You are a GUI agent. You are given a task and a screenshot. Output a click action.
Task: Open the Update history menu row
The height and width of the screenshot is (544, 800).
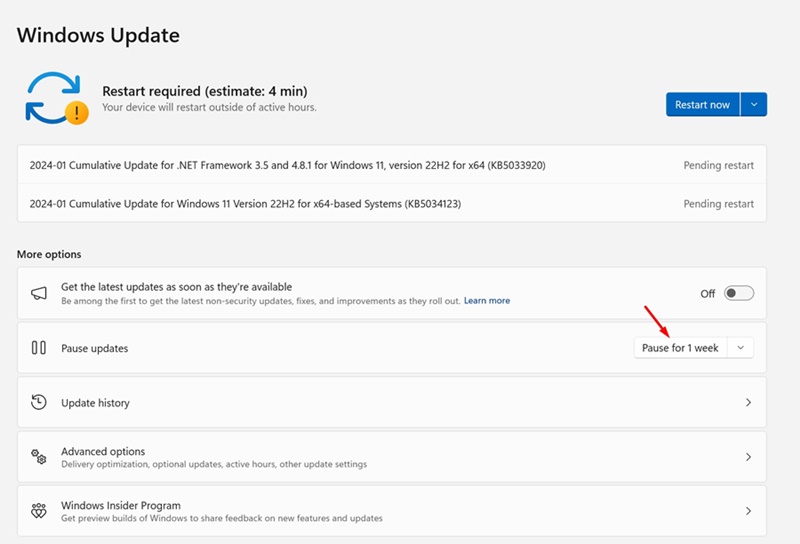390,402
